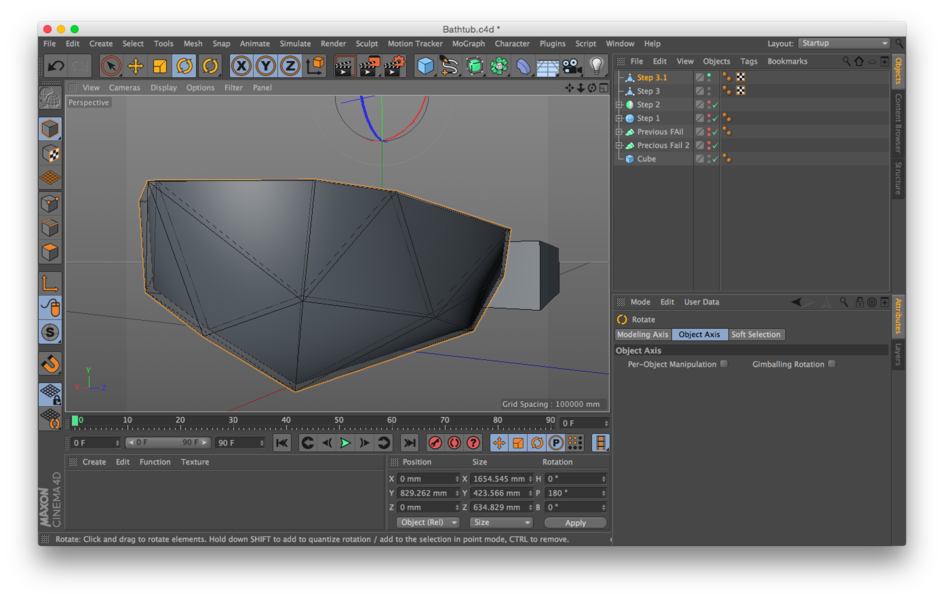Expand the Precious Fail 2 object

619,145
